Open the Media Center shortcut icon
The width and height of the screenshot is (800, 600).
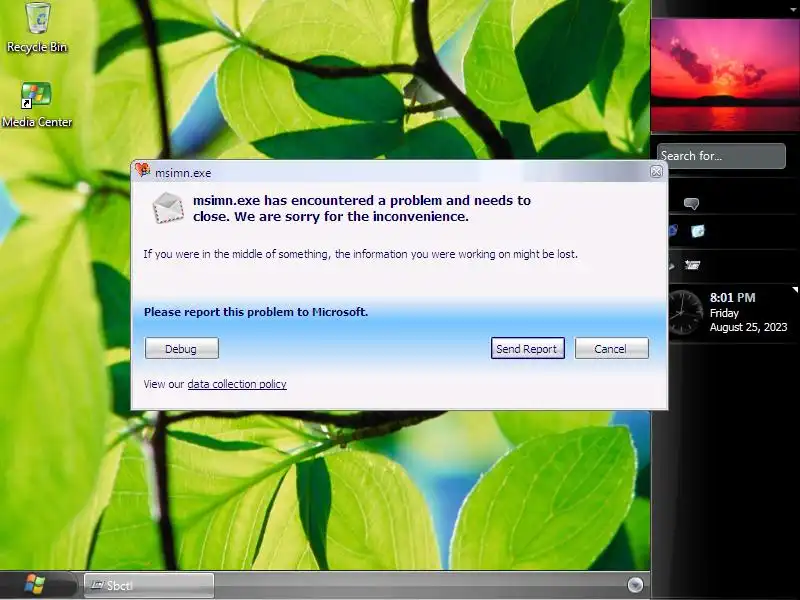coord(36,105)
